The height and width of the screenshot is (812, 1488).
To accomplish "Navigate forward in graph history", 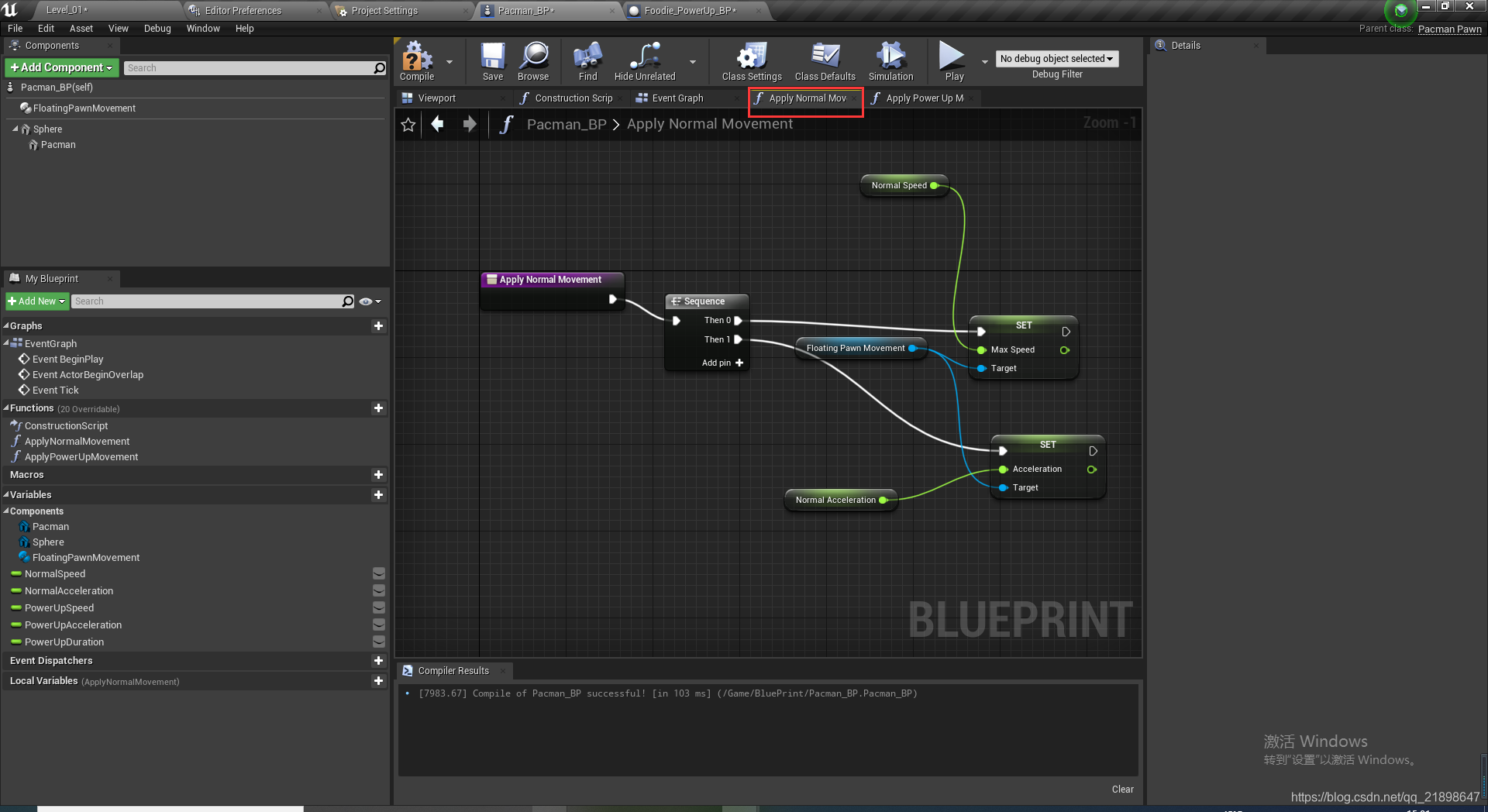I will click(x=469, y=124).
